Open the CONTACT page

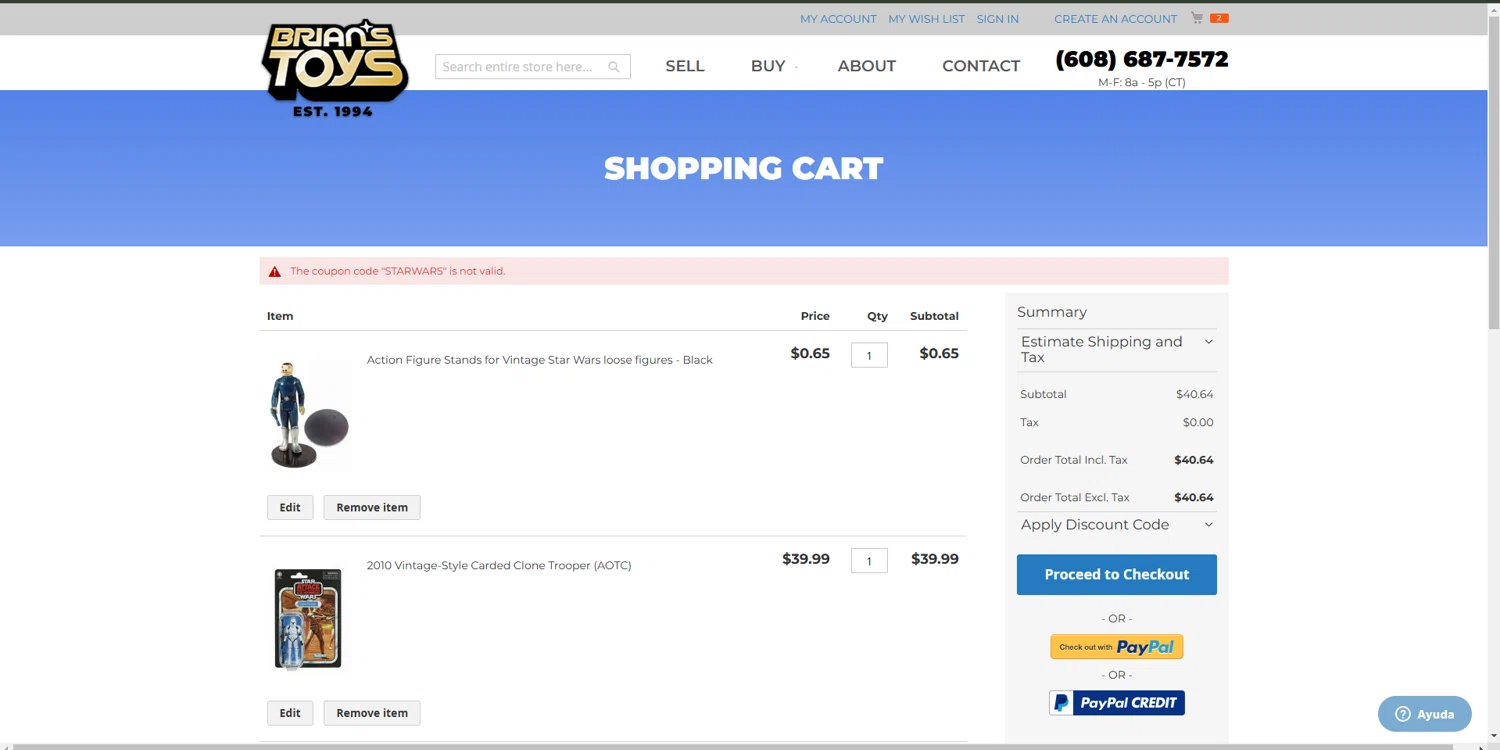(x=981, y=66)
